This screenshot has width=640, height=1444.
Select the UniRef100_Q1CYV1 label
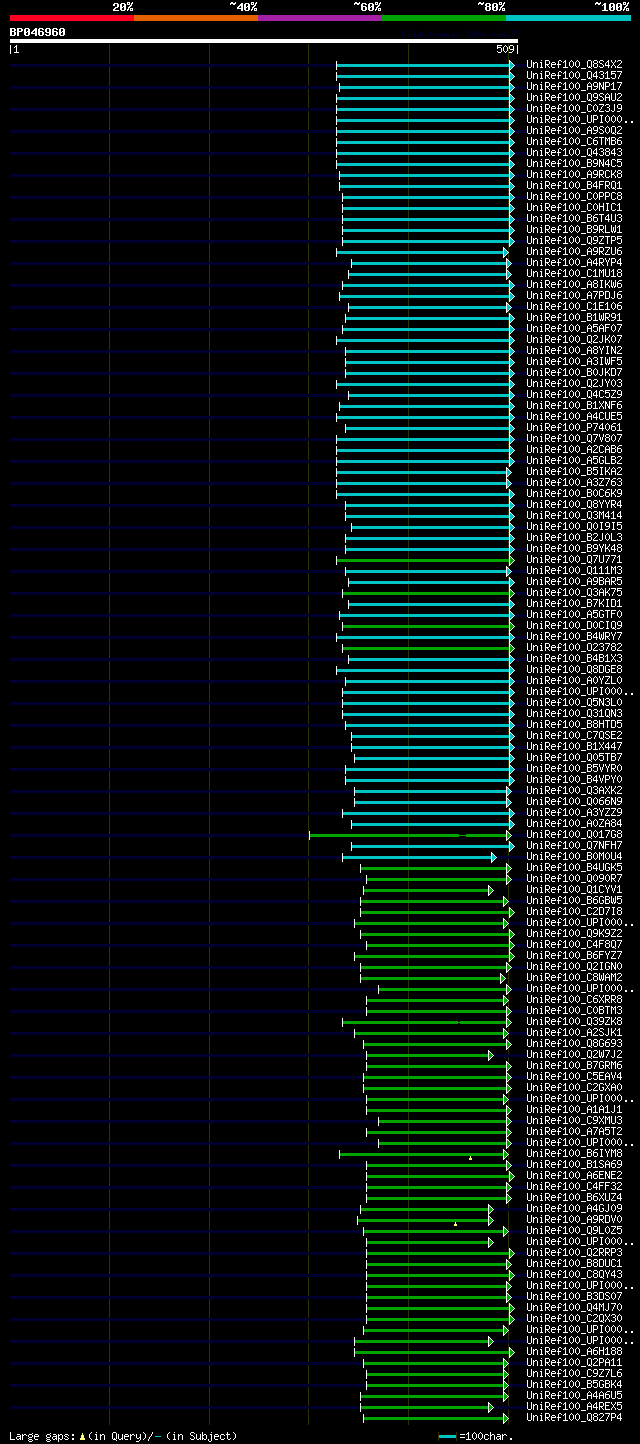pos(575,889)
